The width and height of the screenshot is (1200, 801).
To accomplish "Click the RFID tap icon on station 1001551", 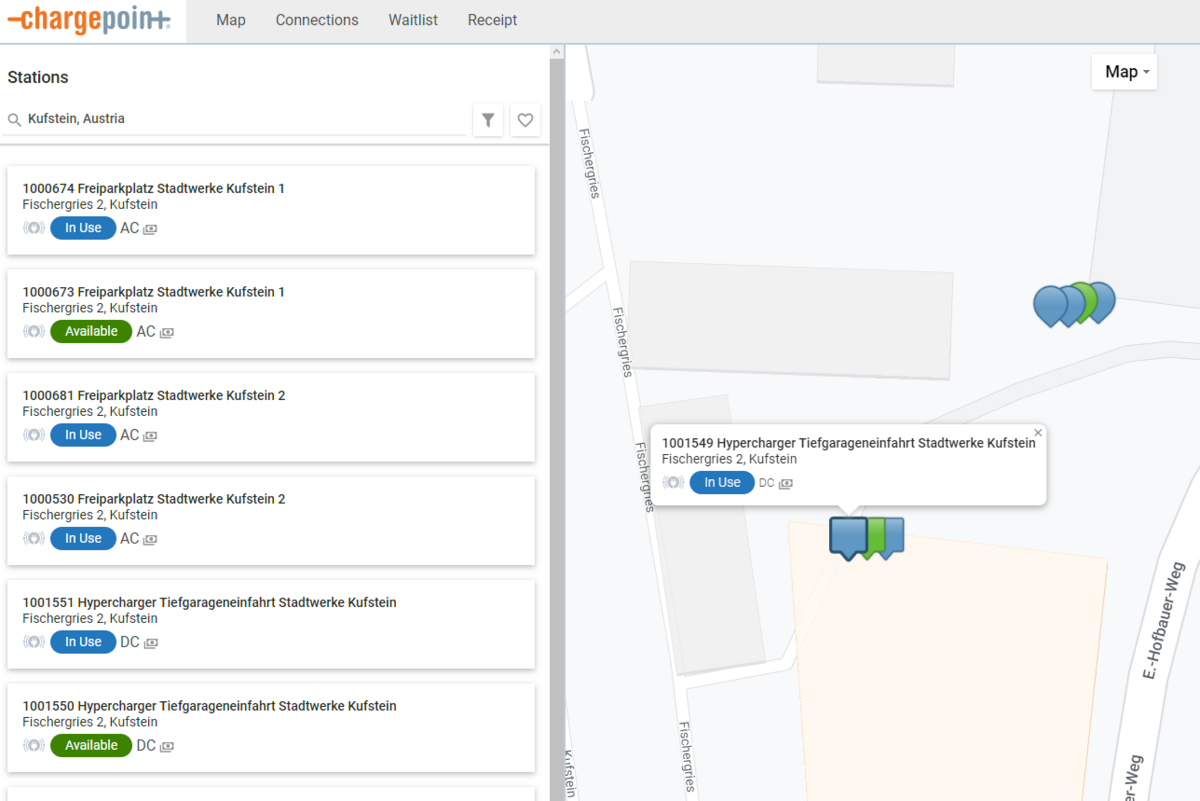I will (x=34, y=642).
